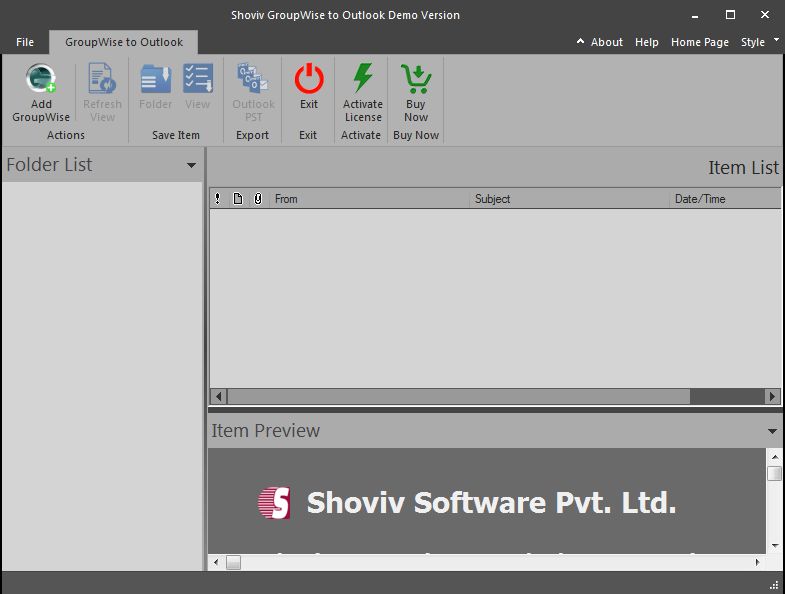785x594 pixels.
Task: Click Item List right scroll arrow
Action: pyautogui.click(x=772, y=396)
